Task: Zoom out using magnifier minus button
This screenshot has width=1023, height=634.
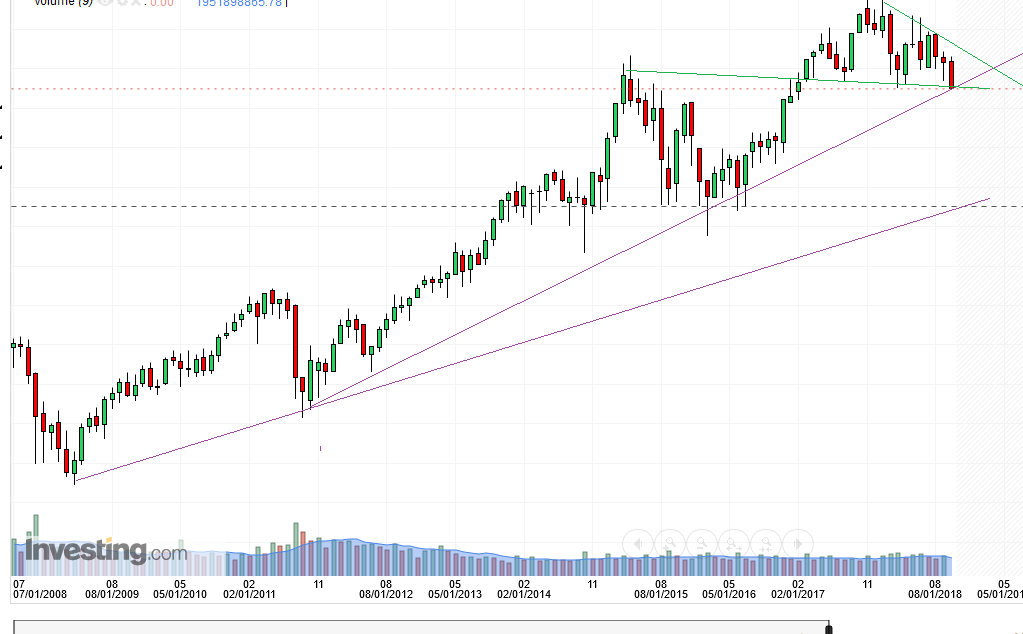Action: pyautogui.click(x=702, y=543)
